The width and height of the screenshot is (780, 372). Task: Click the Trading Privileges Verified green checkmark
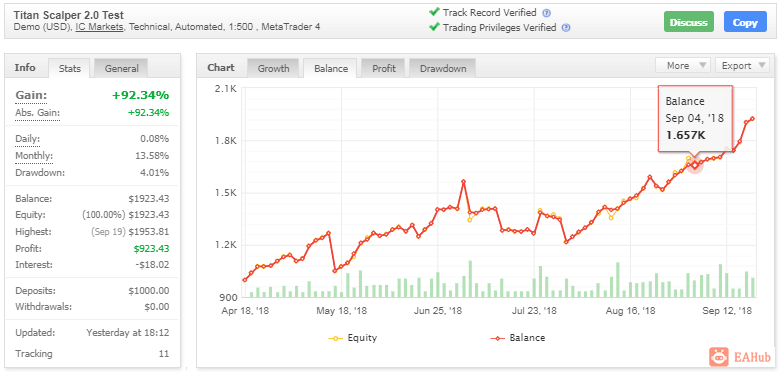[435, 27]
